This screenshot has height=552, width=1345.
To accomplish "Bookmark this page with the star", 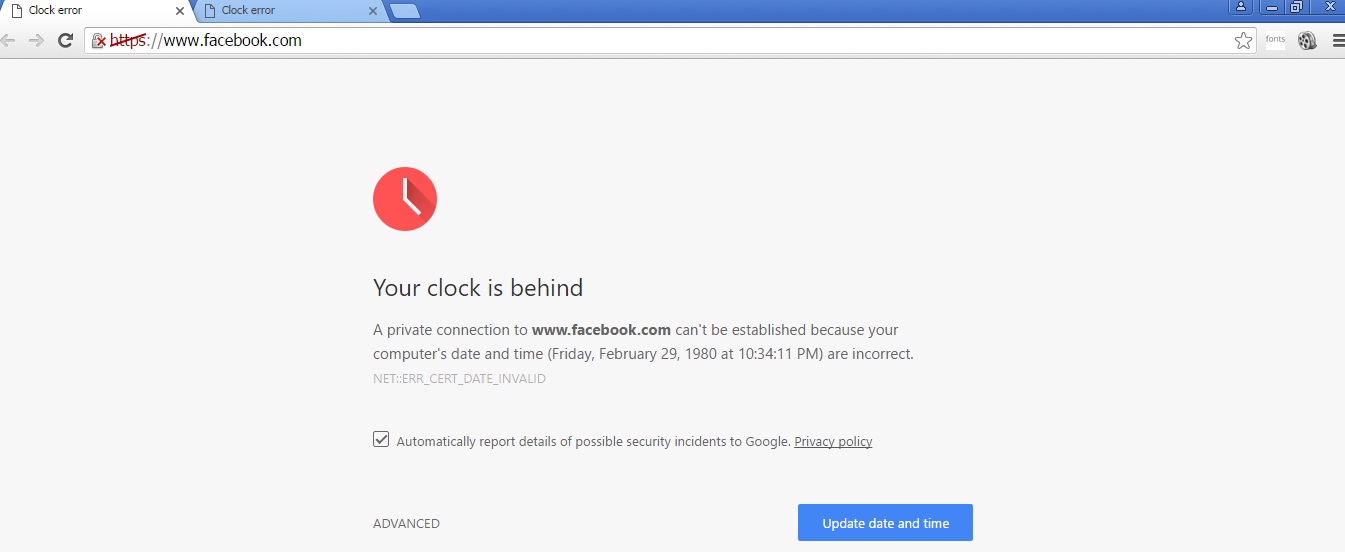I will click(x=1243, y=41).
